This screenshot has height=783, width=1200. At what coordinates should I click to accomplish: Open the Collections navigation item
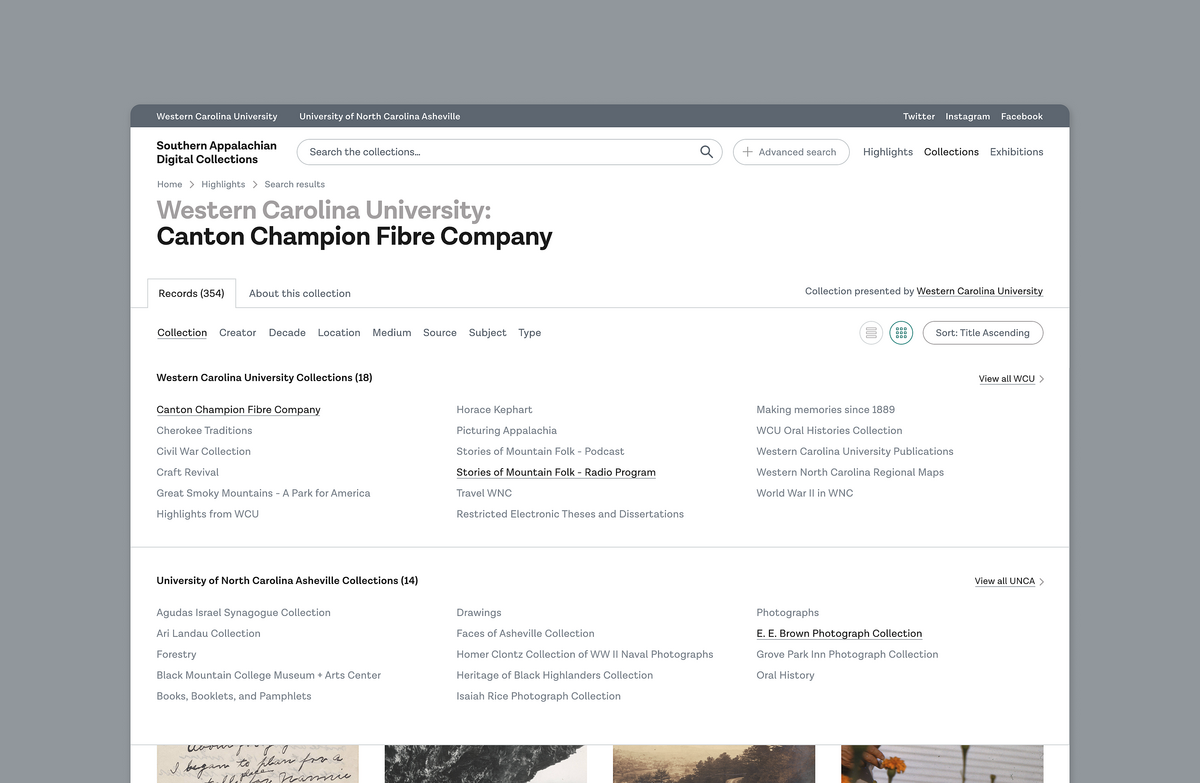point(950,151)
